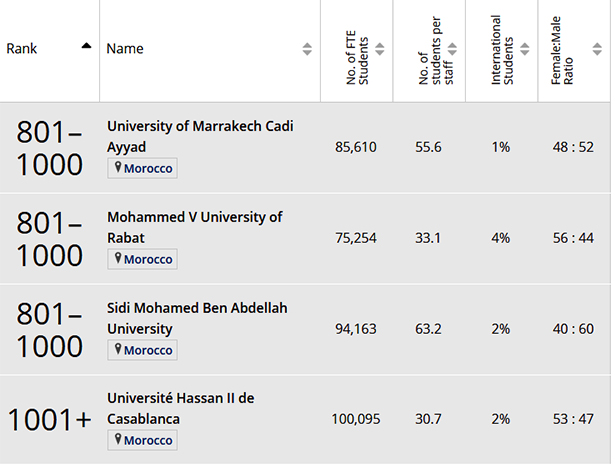Click the 1001+ rank cell
Image resolution: width=615 pixels, height=468 pixels.
(x=49, y=420)
